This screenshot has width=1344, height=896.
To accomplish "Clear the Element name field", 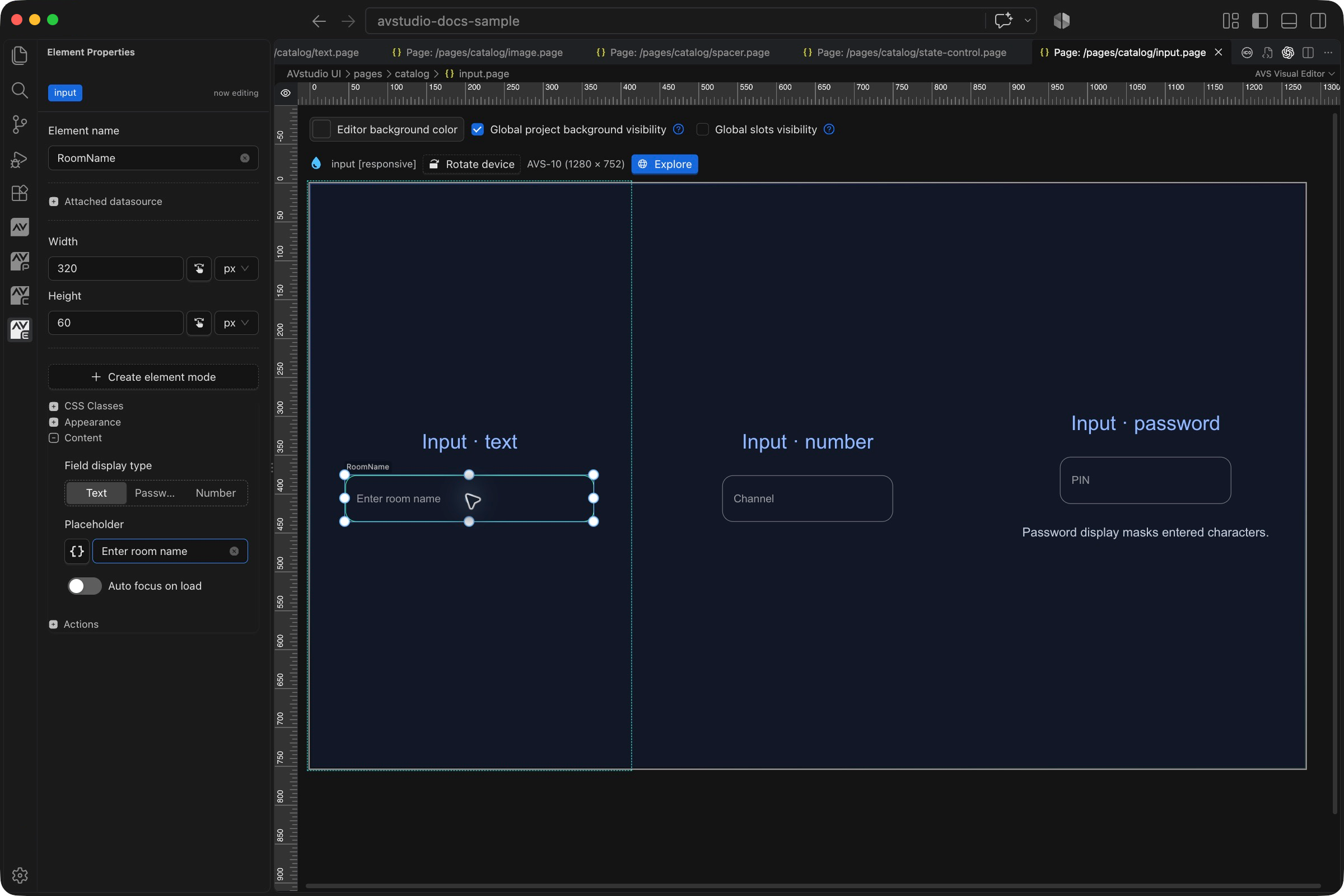I will [245, 158].
